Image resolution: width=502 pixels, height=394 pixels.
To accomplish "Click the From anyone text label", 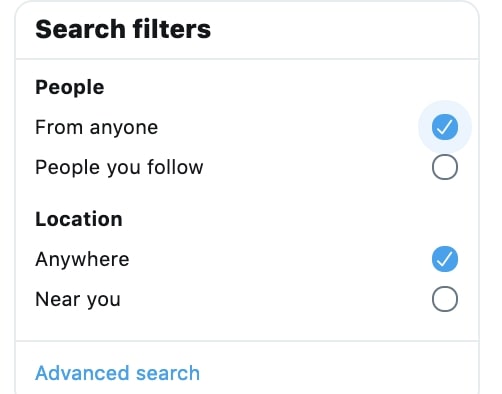I will pos(97,128).
